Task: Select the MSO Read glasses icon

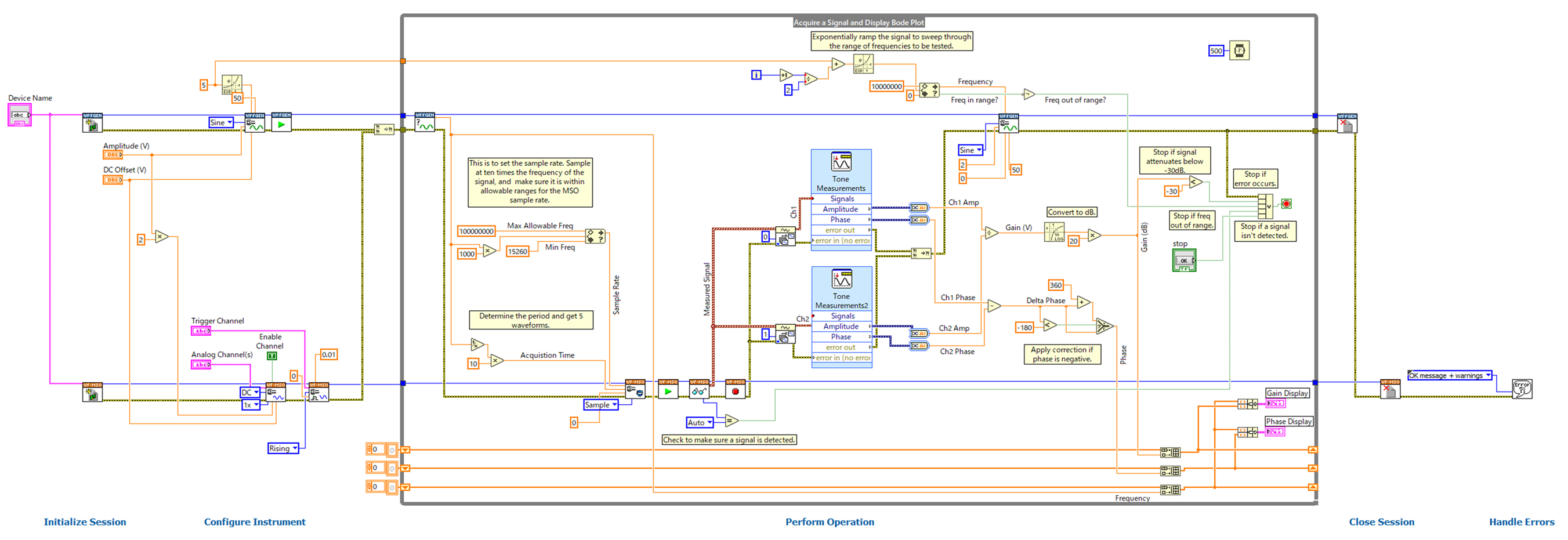Action: click(699, 391)
